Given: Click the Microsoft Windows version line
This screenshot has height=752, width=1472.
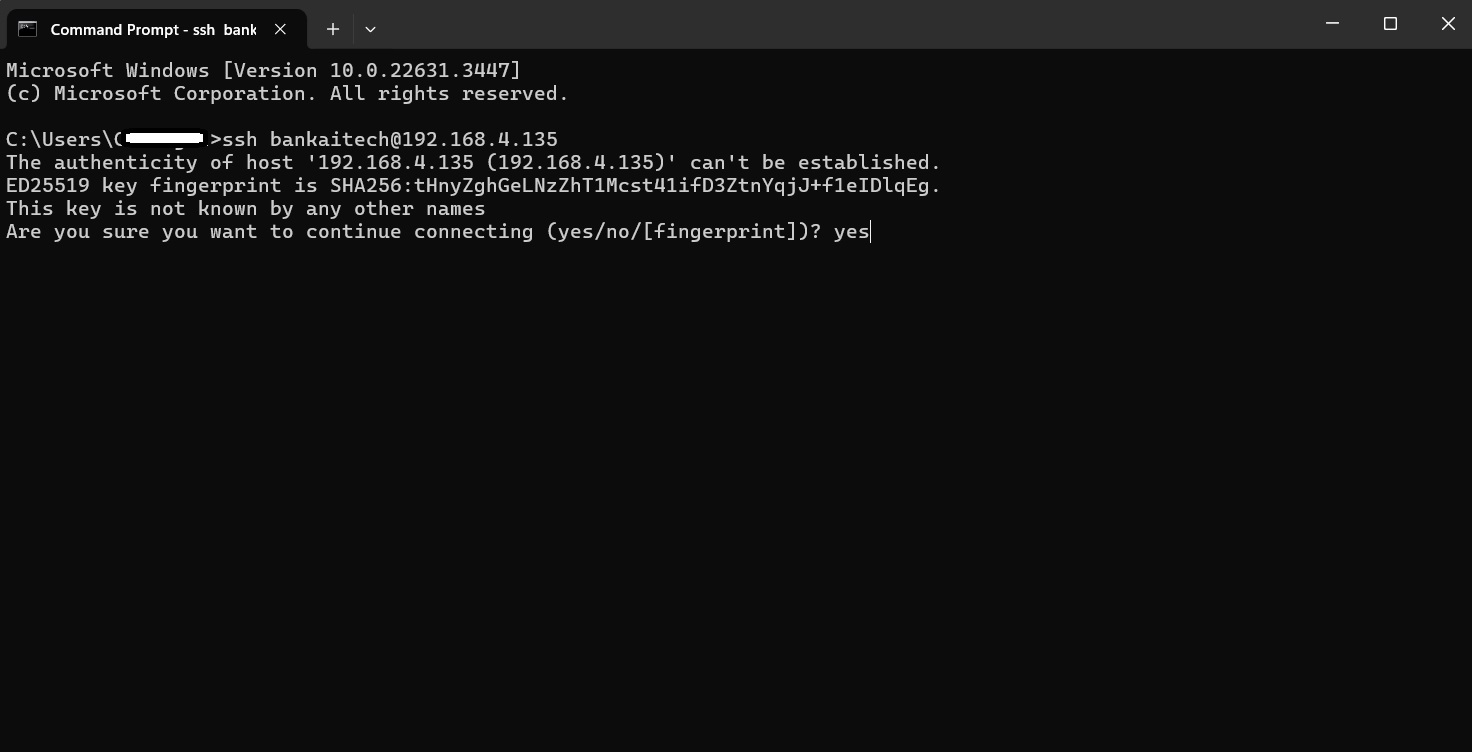Looking at the screenshot, I should coord(262,70).
